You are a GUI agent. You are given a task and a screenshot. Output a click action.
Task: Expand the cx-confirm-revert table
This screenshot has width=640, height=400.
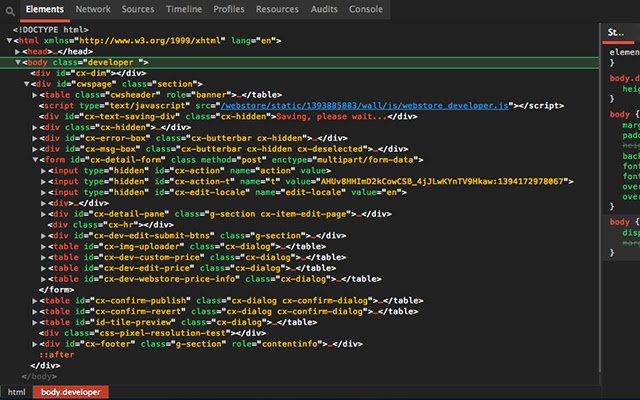pyautogui.click(x=35, y=311)
